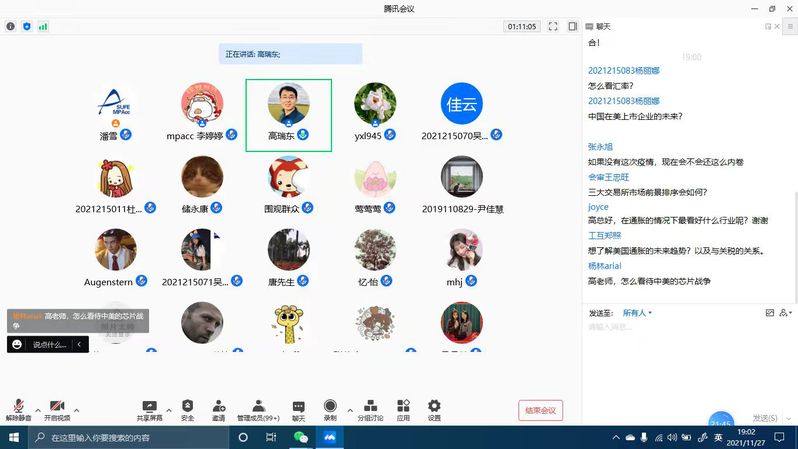The width and height of the screenshot is (798, 449).
Task: Open WeChat from the Windows taskbar
Action: point(300,438)
